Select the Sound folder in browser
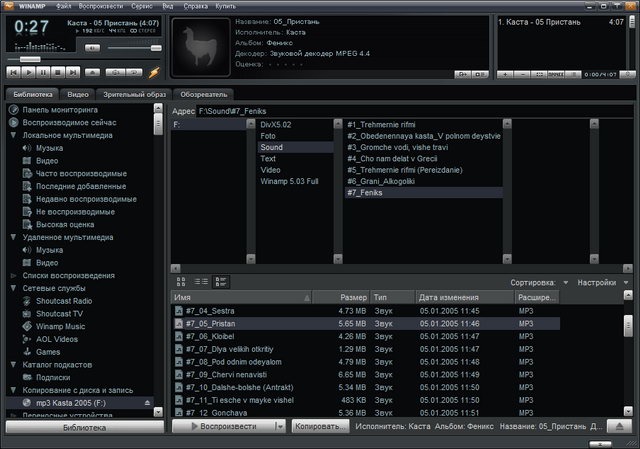 296,147
